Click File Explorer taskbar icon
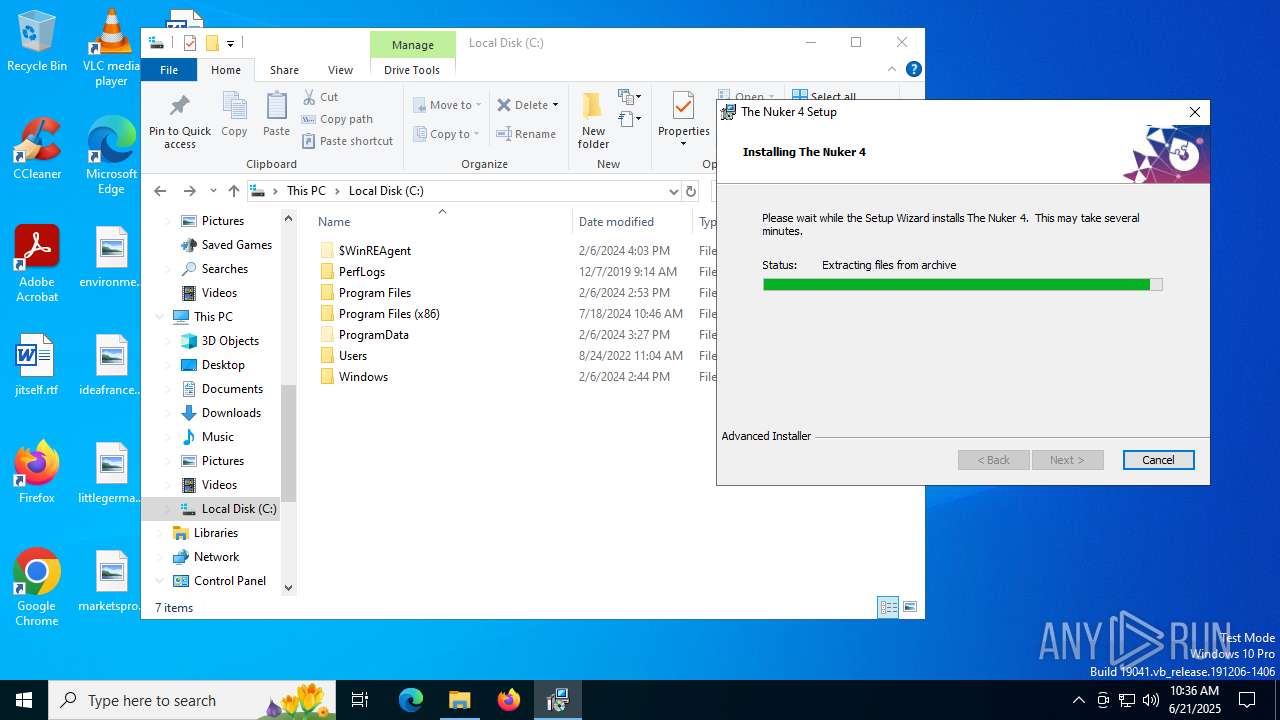 click(459, 700)
